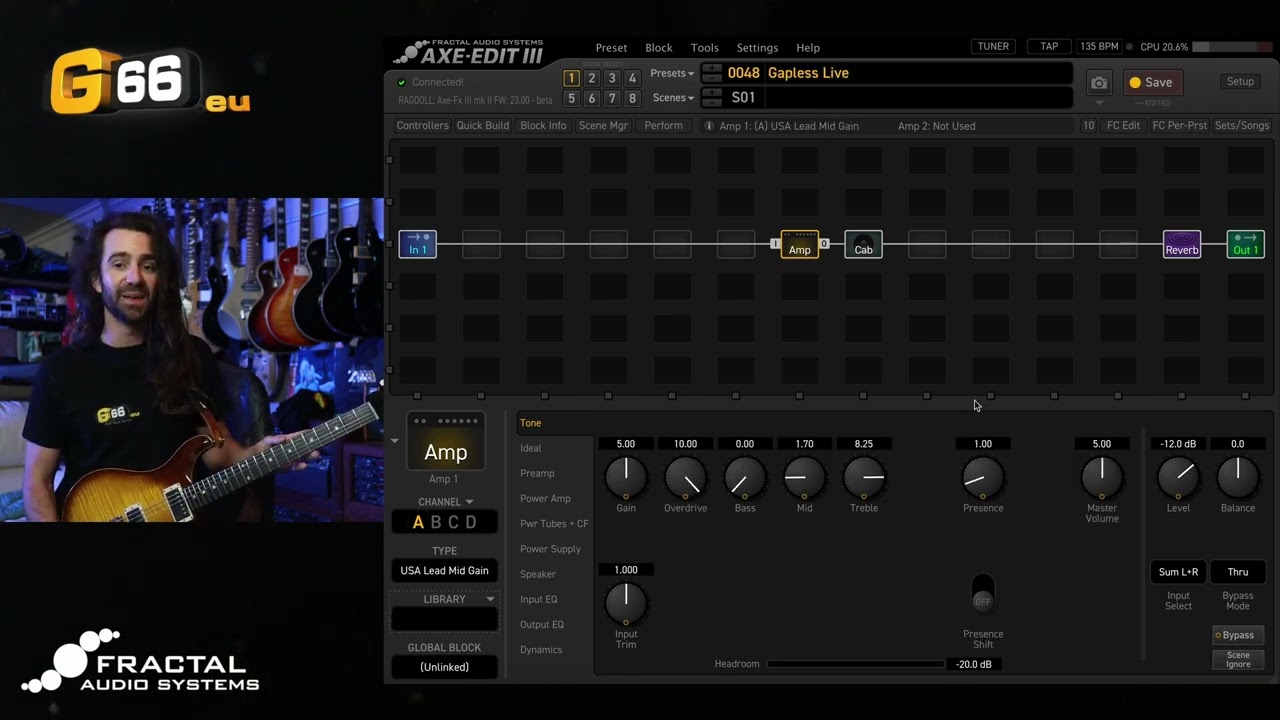The width and height of the screenshot is (1280, 720).
Task: Click the large Amp 1 block icon
Action: [x=446, y=442]
